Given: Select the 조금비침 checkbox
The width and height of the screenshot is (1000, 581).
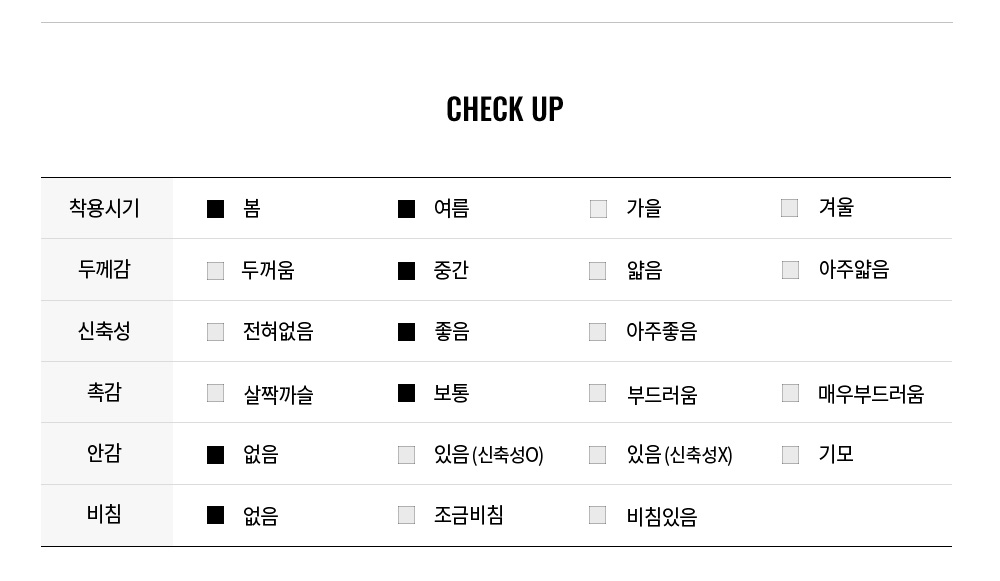Looking at the screenshot, I should [406, 515].
